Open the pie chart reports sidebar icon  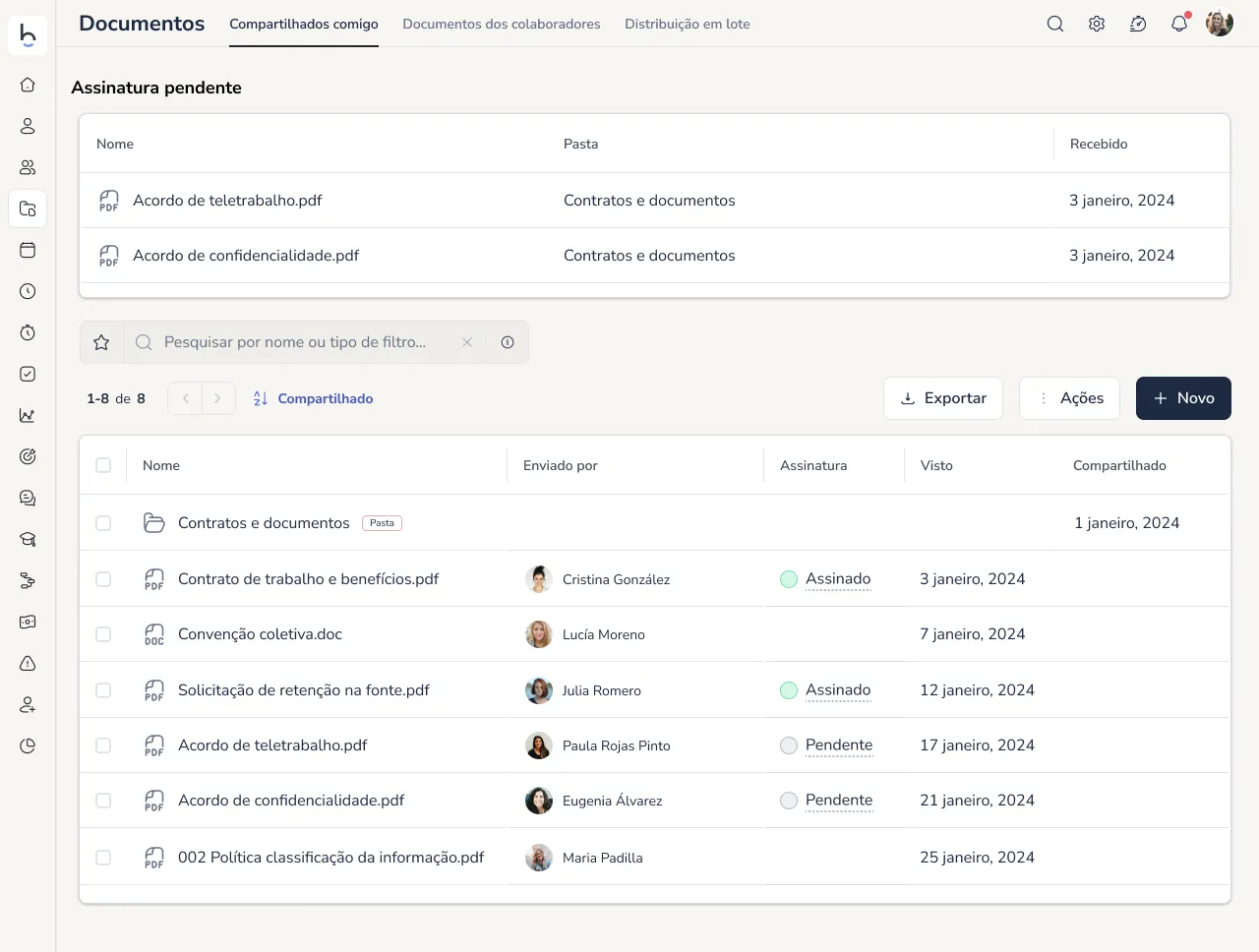(x=28, y=745)
